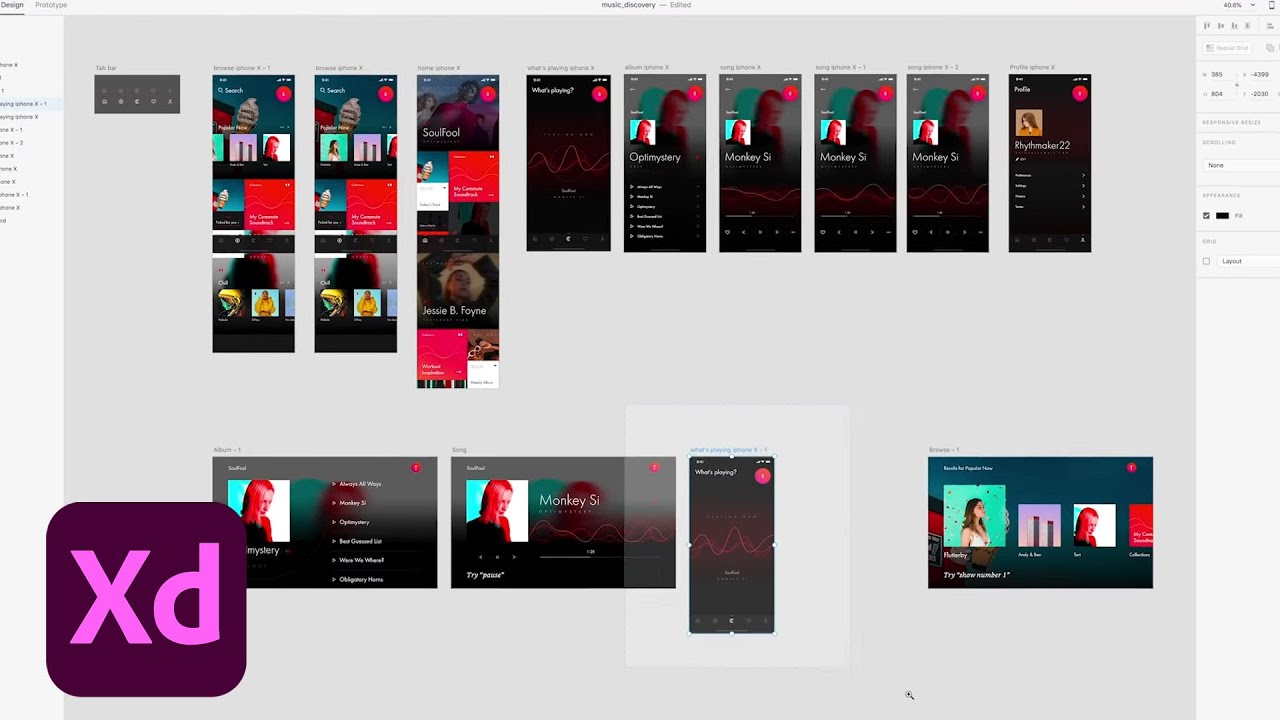Click the Rhythmaker22 avatar in Profile artboard
The image size is (1280, 720).
pos(1028,122)
